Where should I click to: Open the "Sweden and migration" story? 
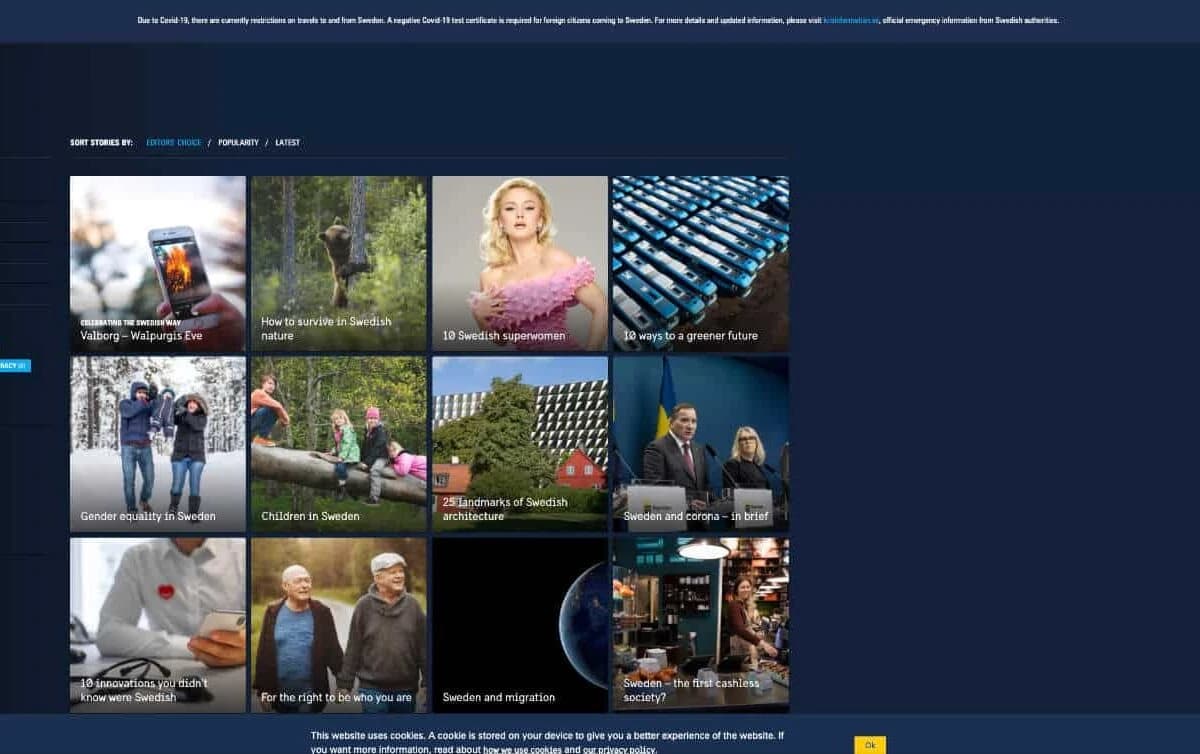pyautogui.click(x=519, y=624)
